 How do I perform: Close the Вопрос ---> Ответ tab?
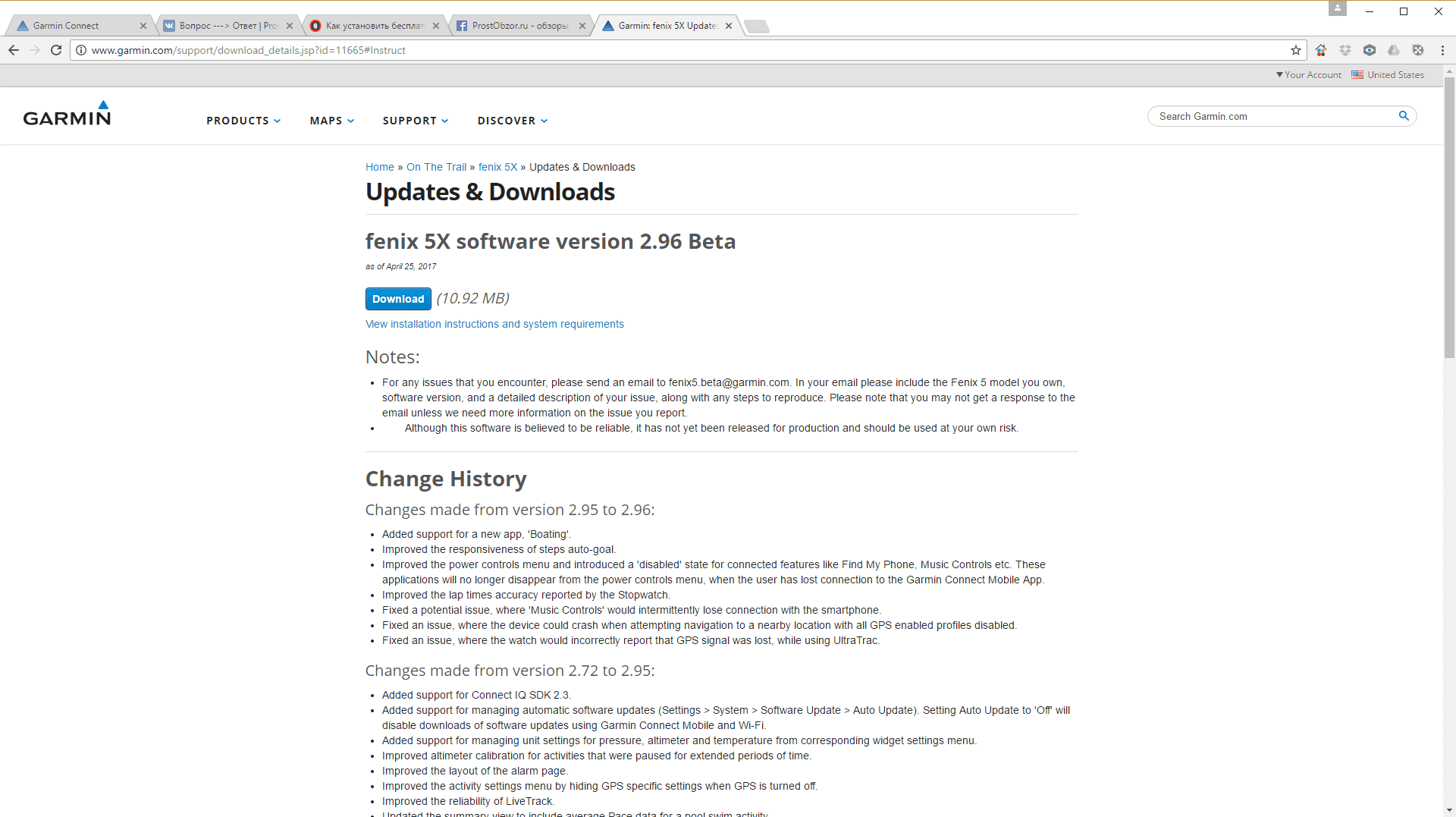coord(290,26)
